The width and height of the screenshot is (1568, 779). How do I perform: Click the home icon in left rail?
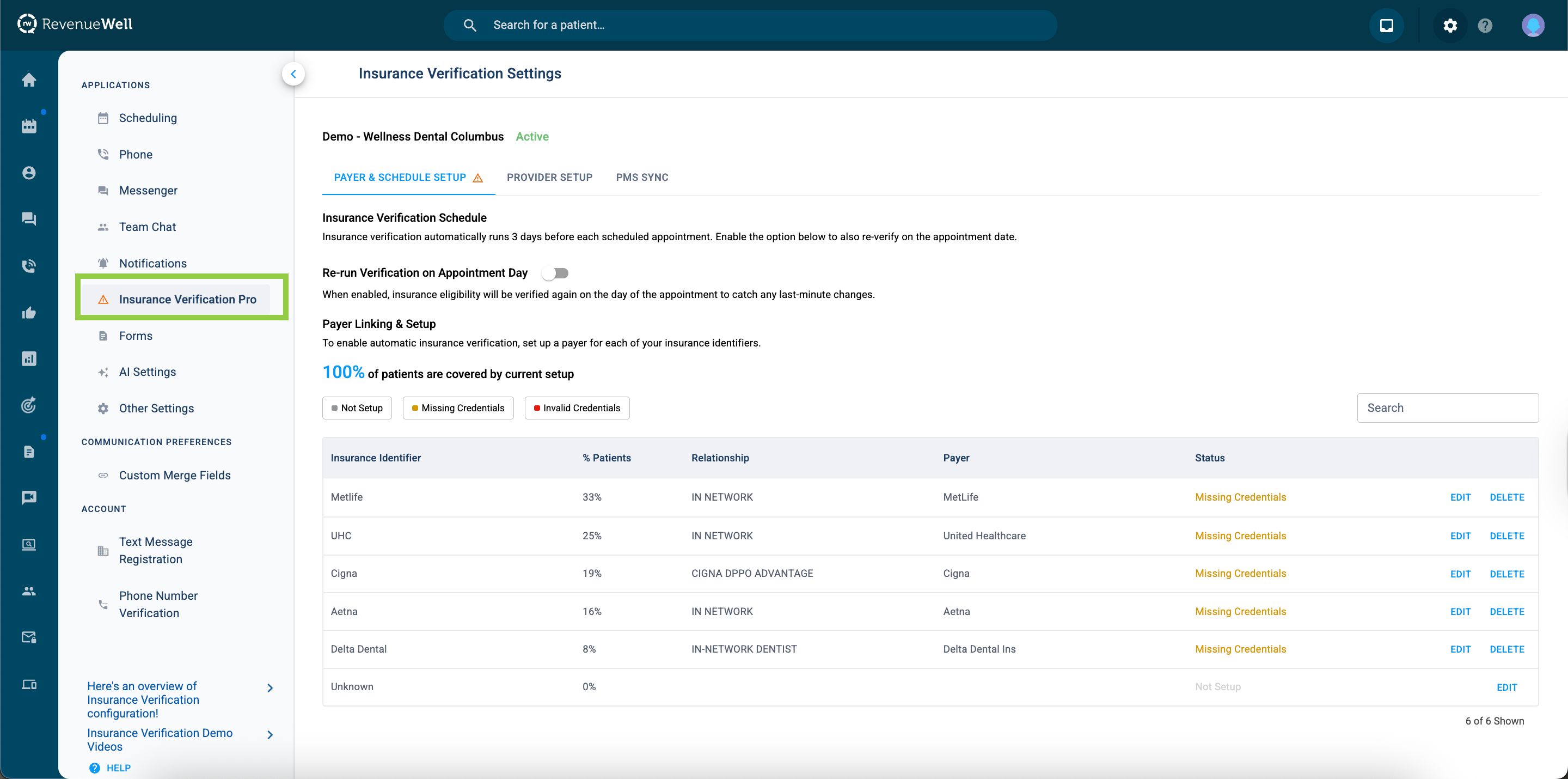coord(29,80)
